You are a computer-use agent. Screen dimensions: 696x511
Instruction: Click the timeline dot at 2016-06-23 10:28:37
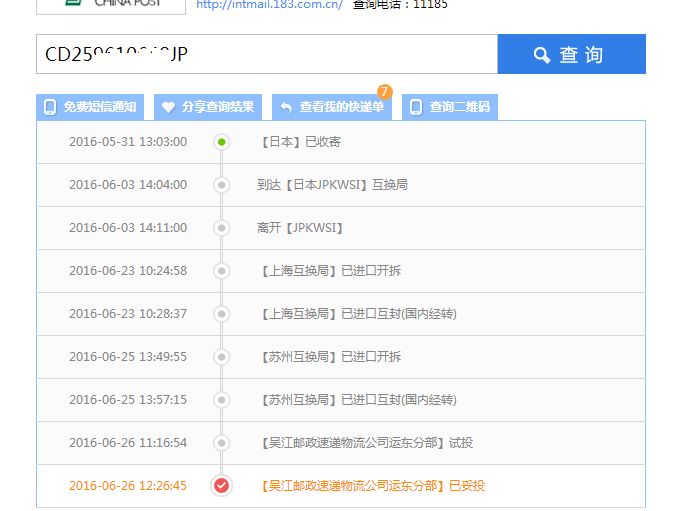(221, 314)
